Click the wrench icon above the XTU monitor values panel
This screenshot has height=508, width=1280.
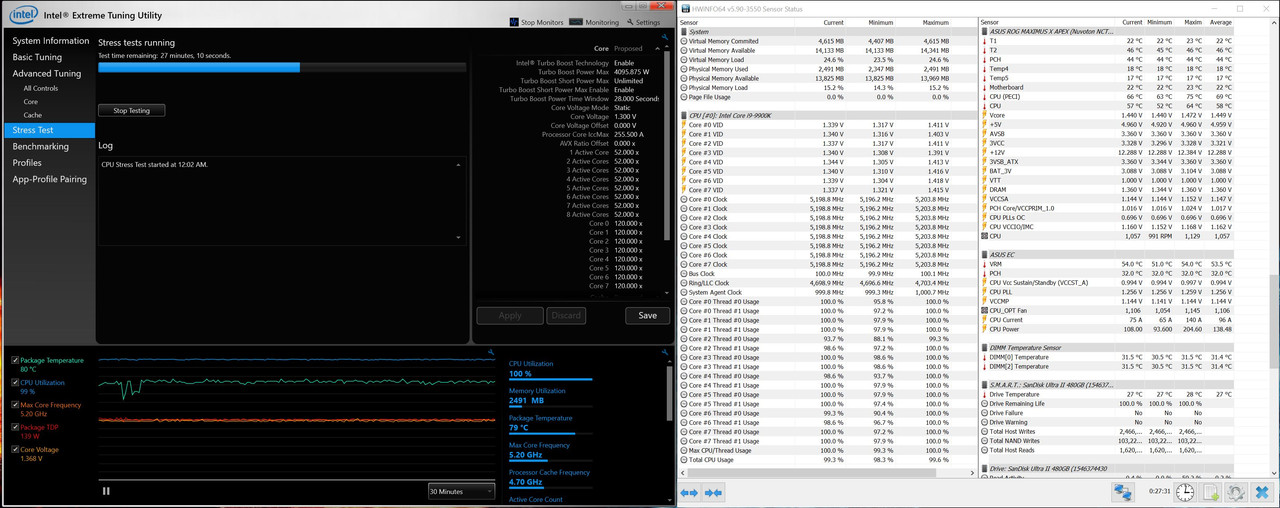[666, 351]
